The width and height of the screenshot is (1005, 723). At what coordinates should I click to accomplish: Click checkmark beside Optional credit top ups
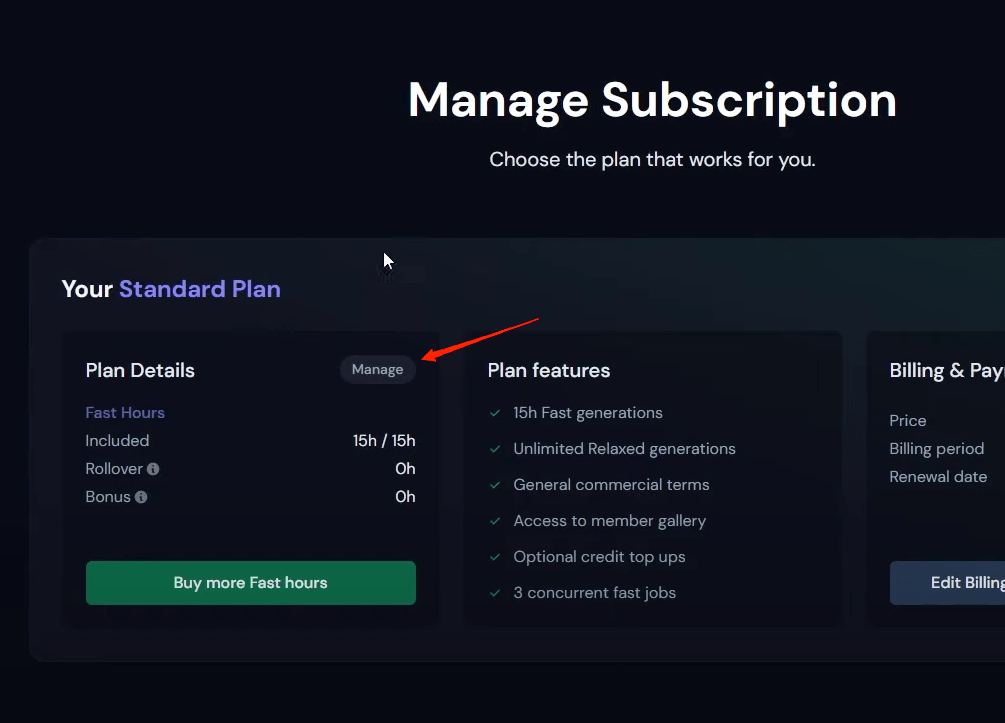tap(494, 557)
